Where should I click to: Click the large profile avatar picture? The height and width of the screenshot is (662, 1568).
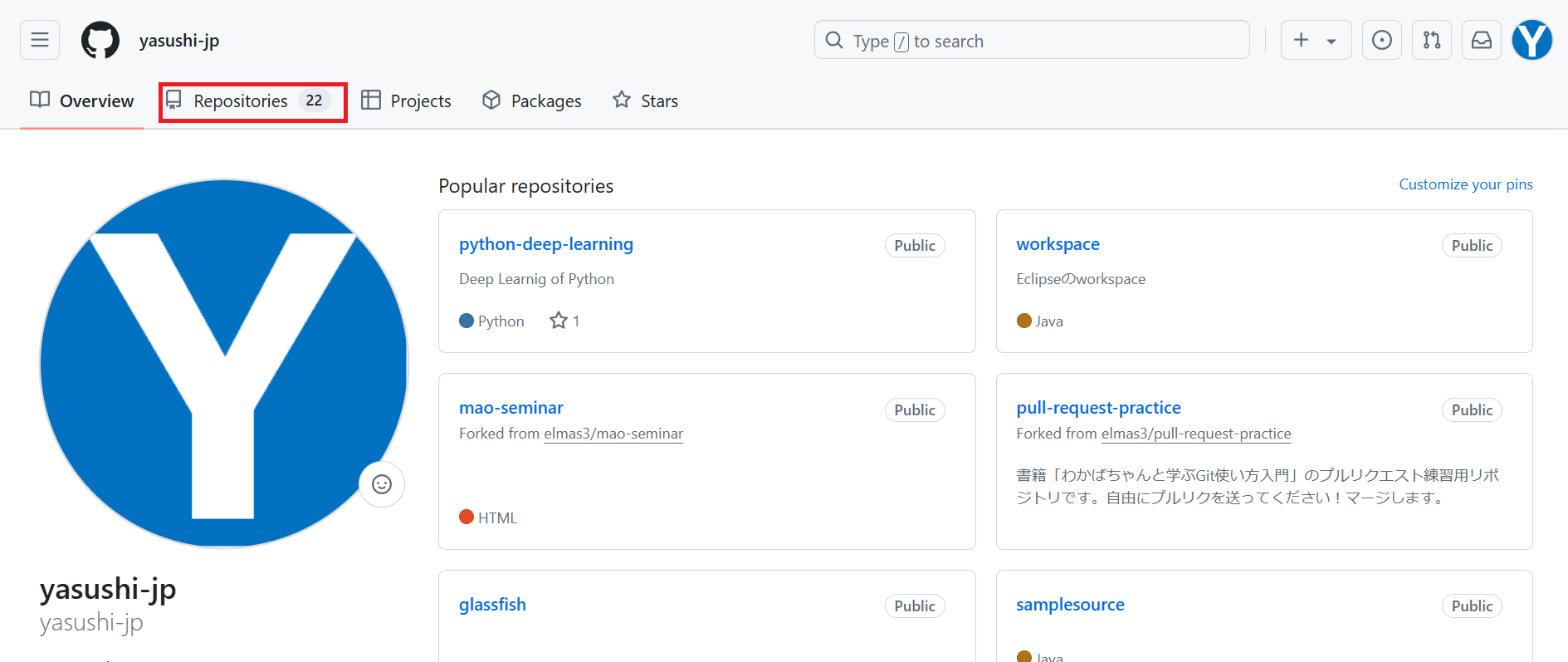pyautogui.click(x=224, y=363)
